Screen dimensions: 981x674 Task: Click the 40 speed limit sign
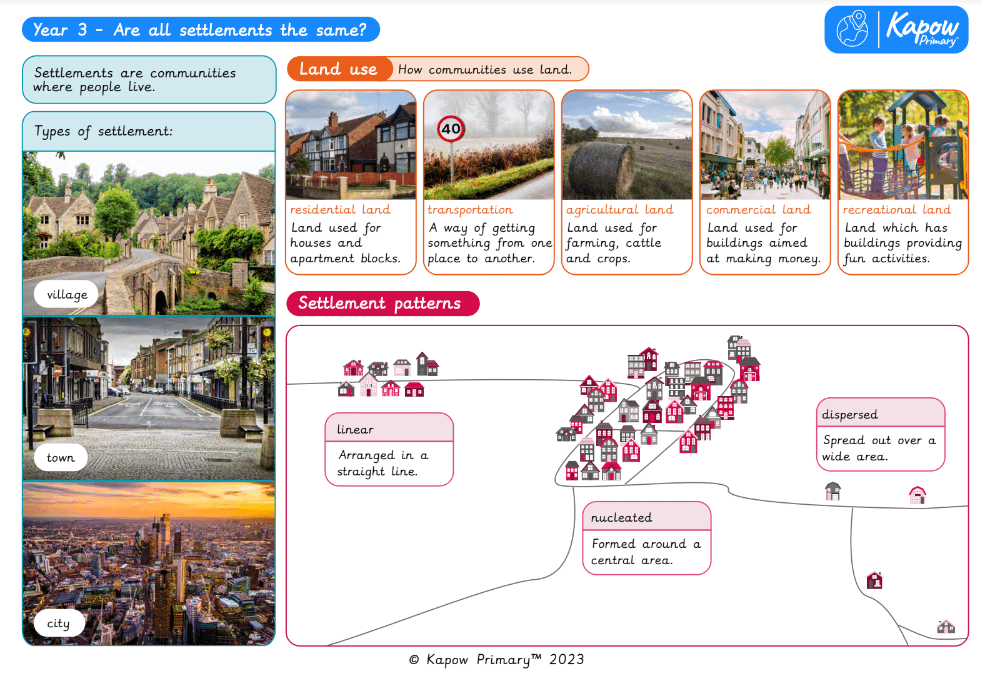pyautogui.click(x=451, y=129)
